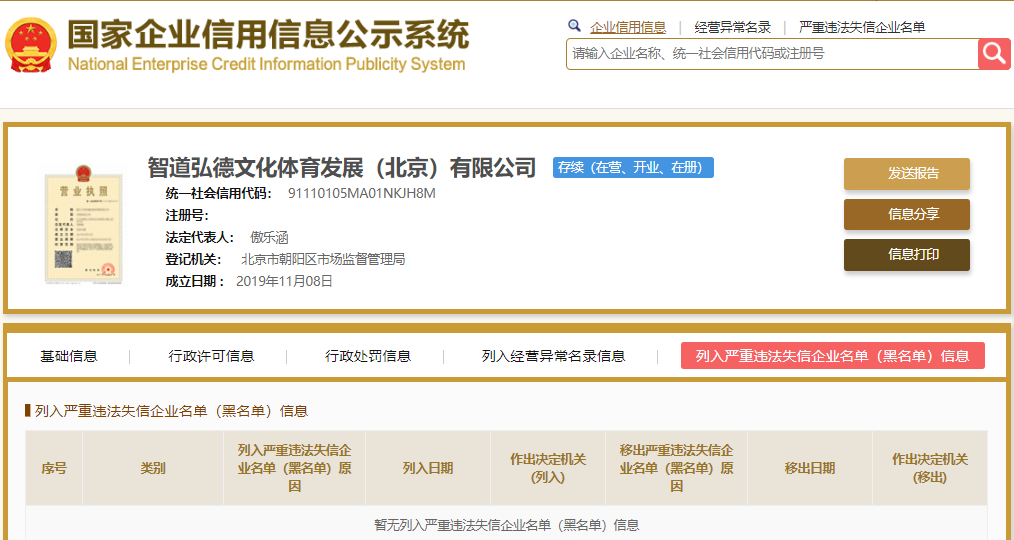Click the 注册号 label

point(187,215)
